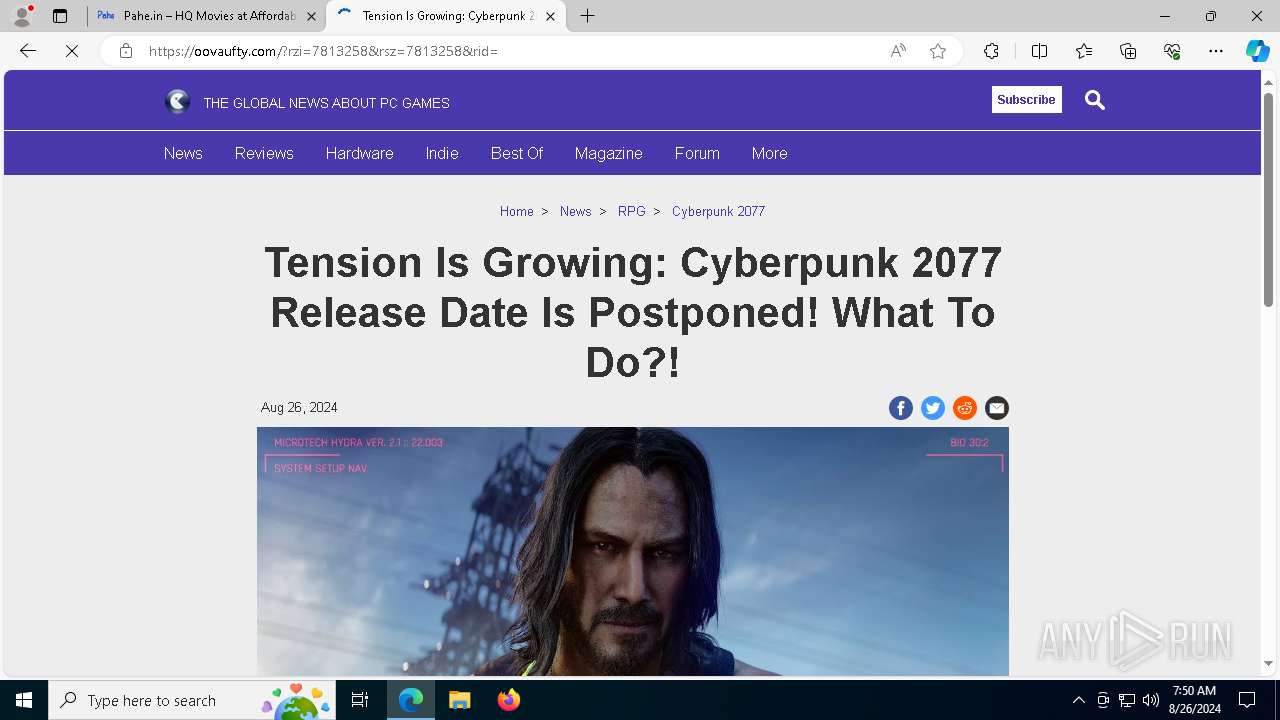Image resolution: width=1280 pixels, height=720 pixels.
Task: Open browser Extensions puzzle icon
Action: point(991,51)
